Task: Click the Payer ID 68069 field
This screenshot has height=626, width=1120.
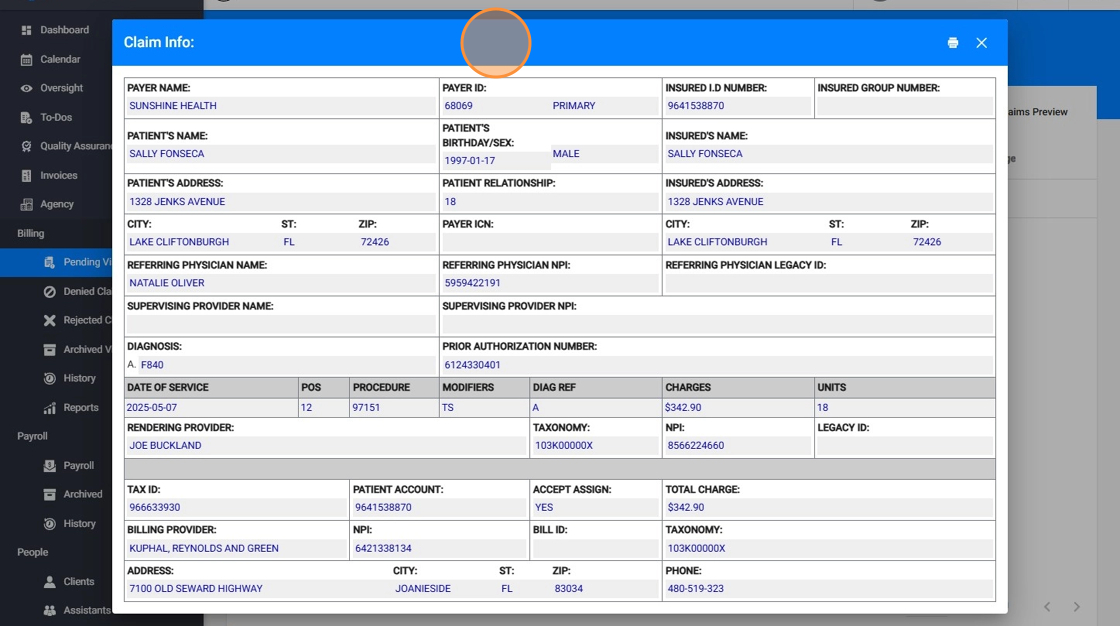Action: pos(494,106)
